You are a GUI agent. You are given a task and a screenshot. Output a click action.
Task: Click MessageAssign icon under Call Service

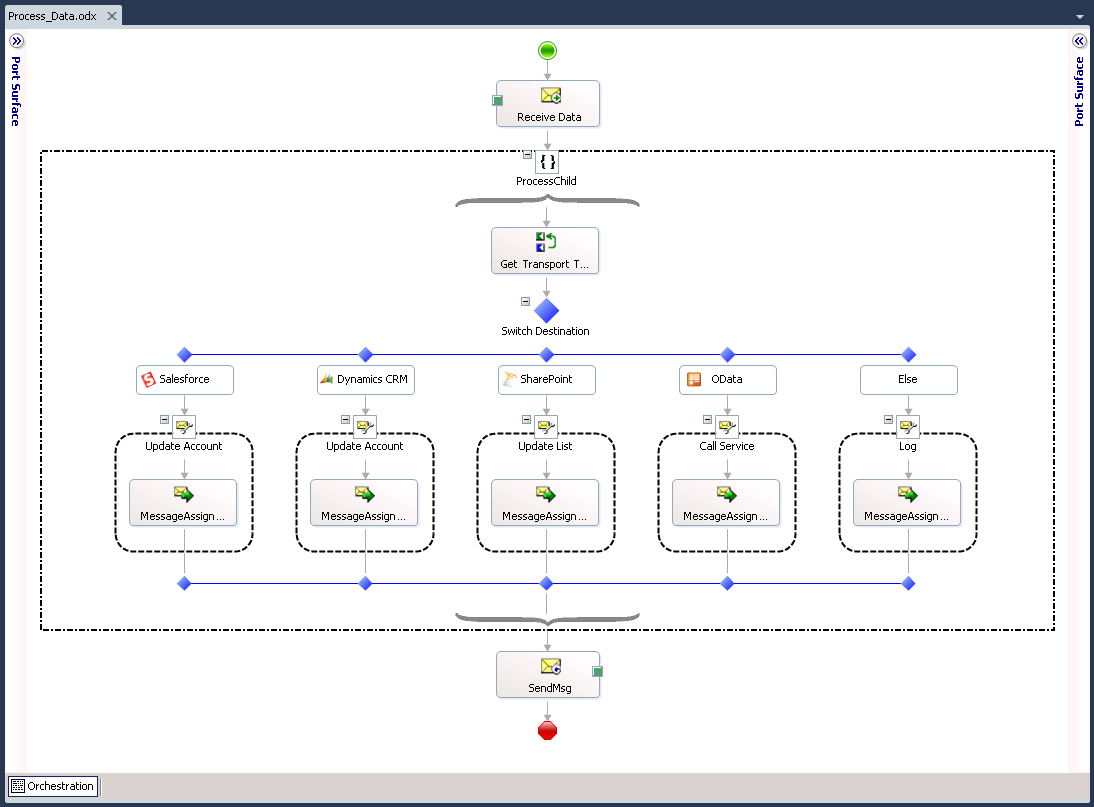726,494
